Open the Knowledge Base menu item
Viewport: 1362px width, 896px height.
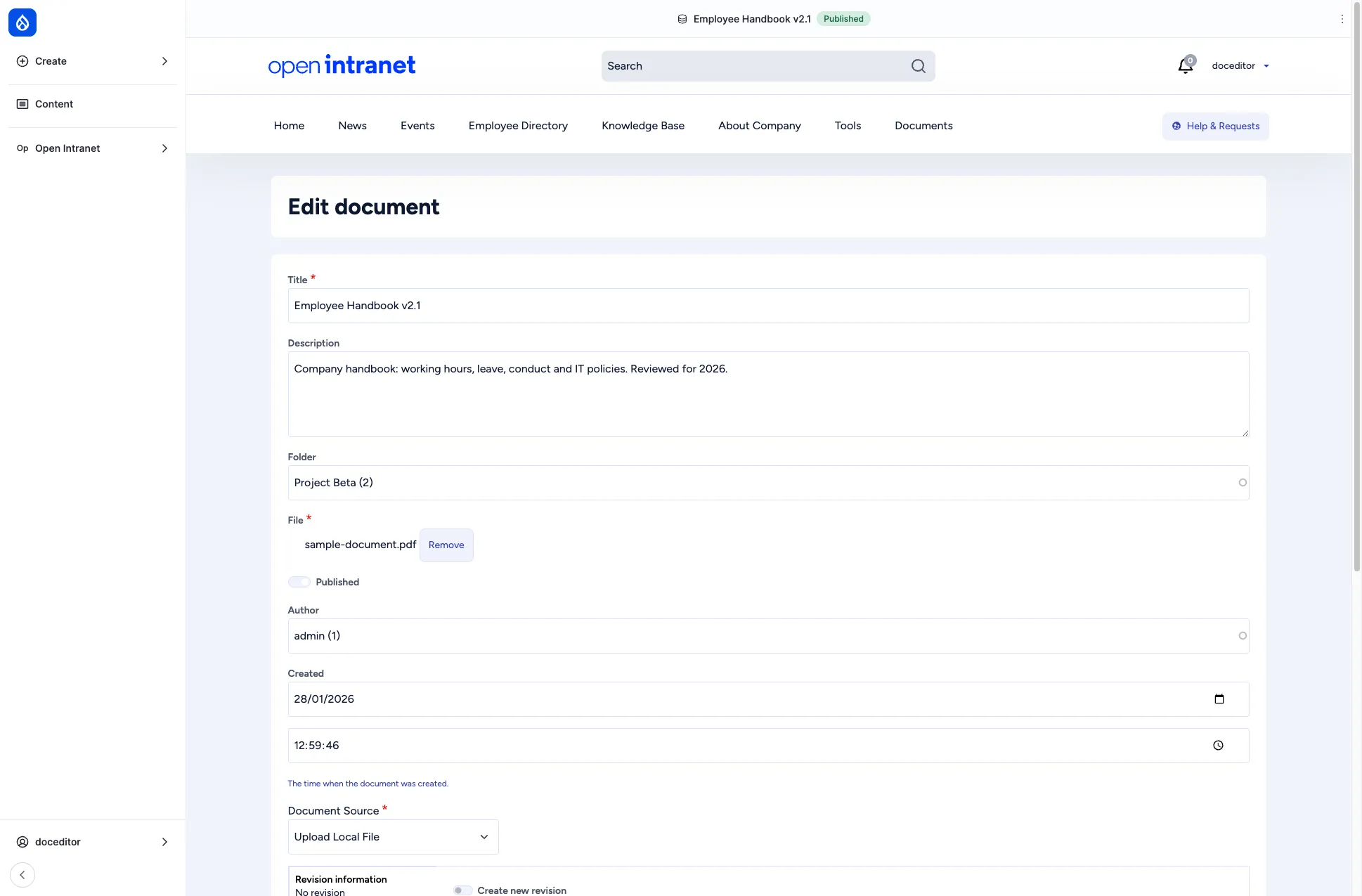[x=643, y=126]
